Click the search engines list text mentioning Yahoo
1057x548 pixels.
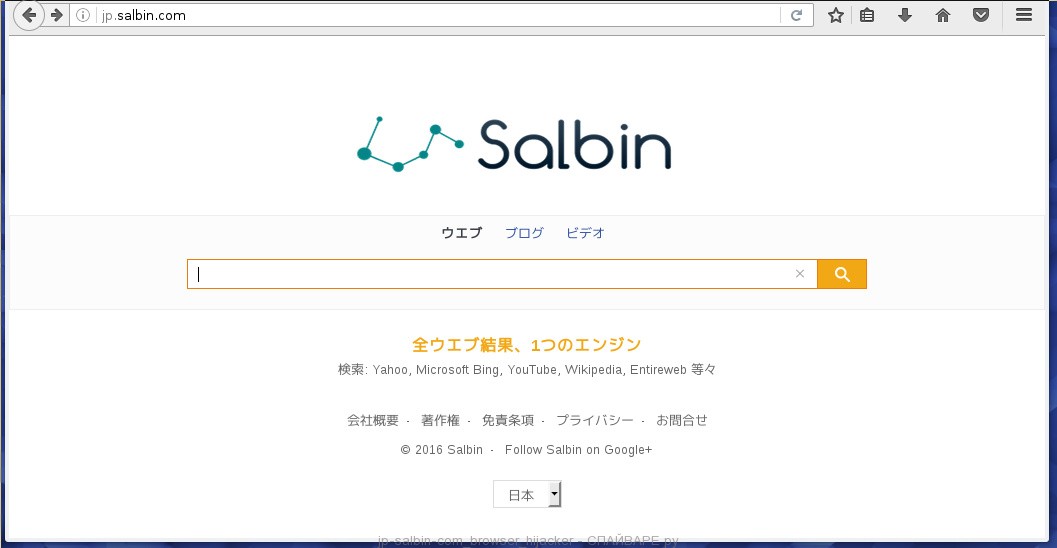[x=526, y=369]
